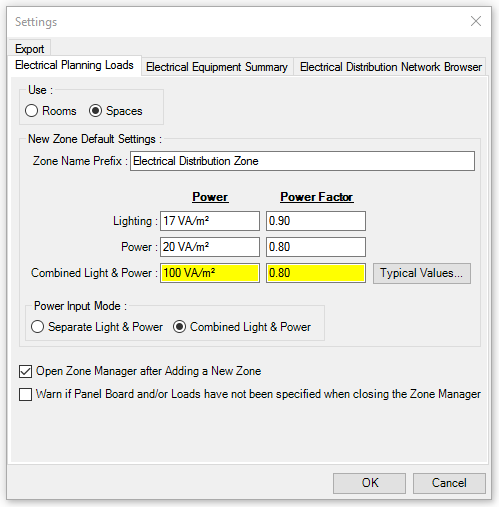Click the Lighting power factor field
The height and width of the screenshot is (507, 499).
pyautogui.click(x=316, y=221)
